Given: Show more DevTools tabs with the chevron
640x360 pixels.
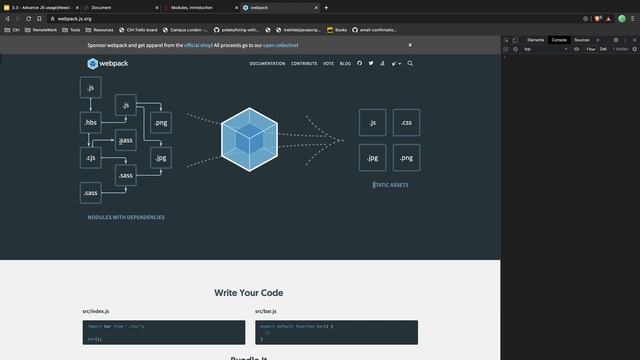Looking at the screenshot, I should 598,40.
